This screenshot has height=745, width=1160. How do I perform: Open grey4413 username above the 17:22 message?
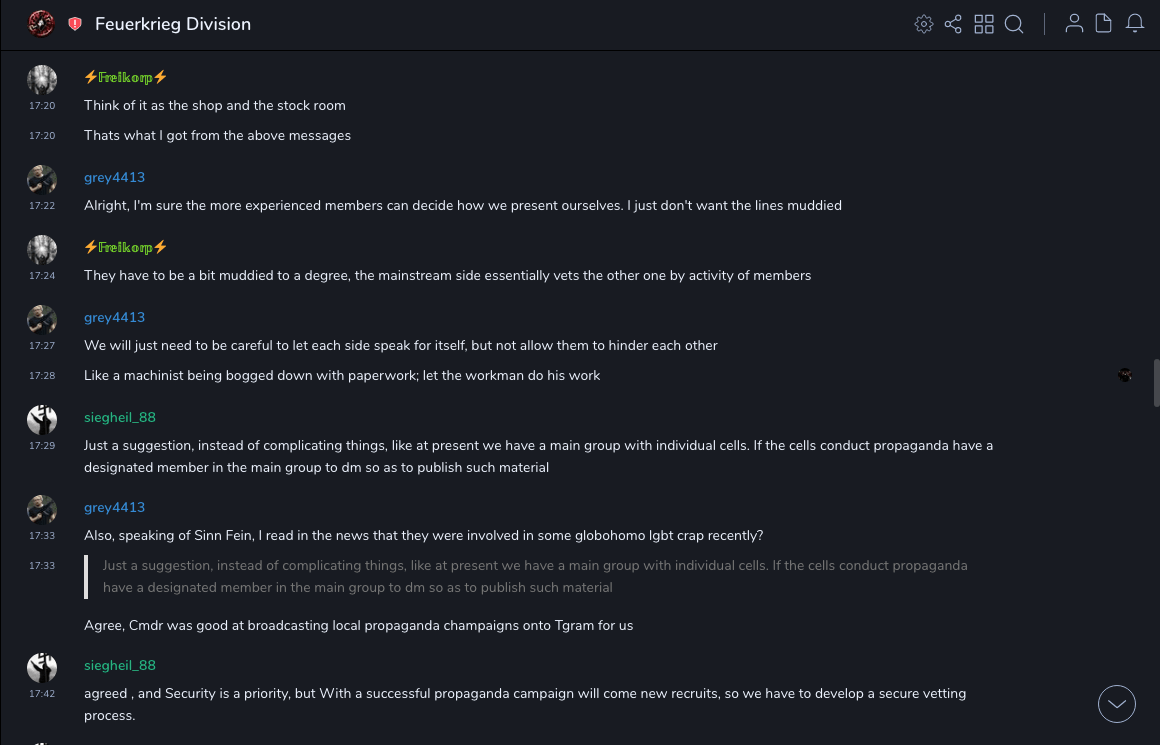114,177
